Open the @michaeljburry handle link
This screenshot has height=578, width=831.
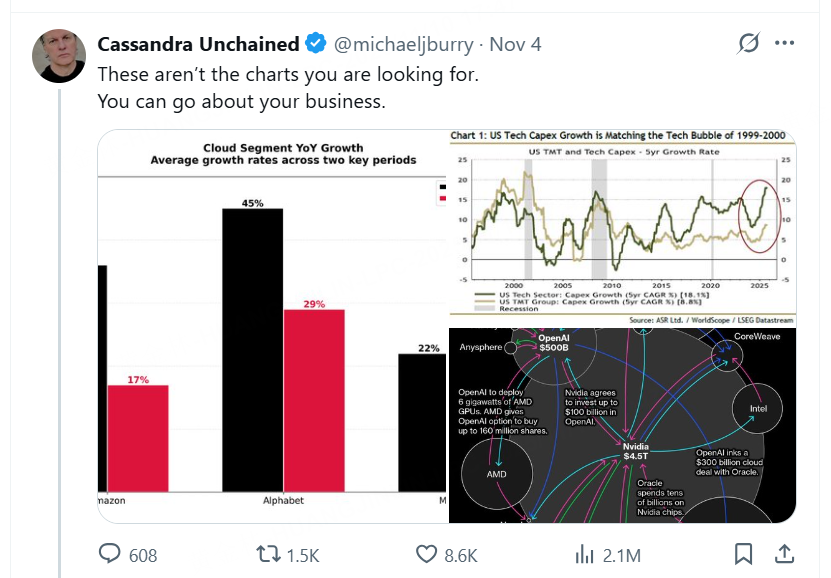[401, 44]
